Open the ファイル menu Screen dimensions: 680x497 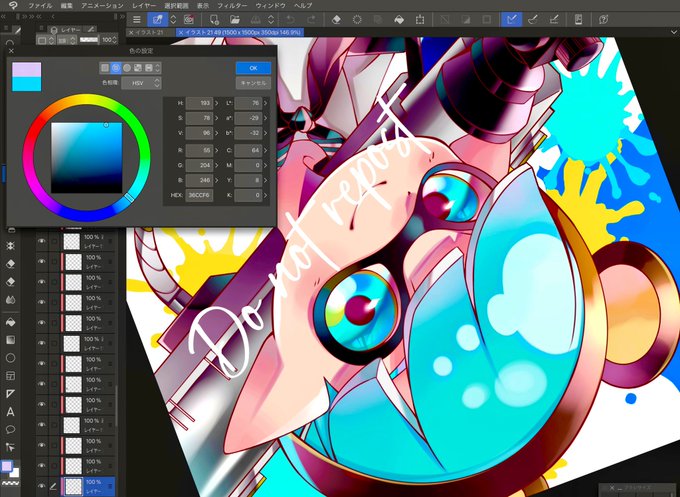coord(40,6)
